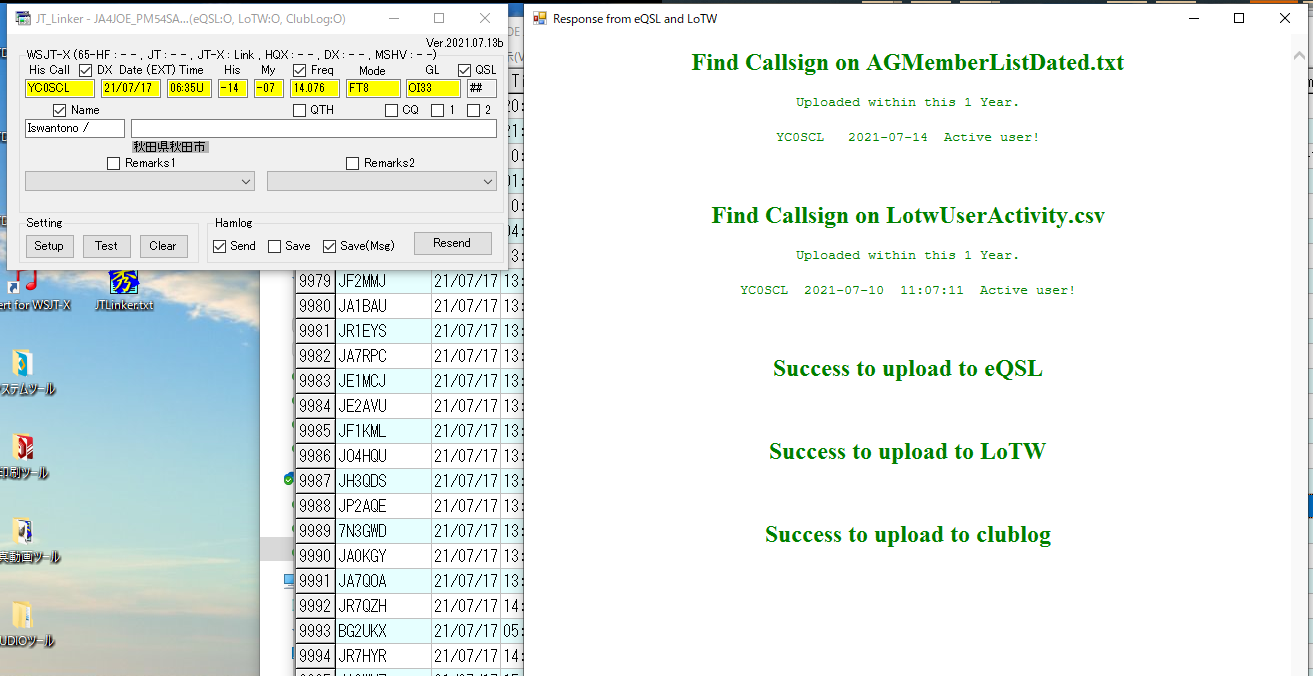This screenshot has width=1313, height=676.
Task: Click the Success to upload to clublog text
Action: pos(908,534)
